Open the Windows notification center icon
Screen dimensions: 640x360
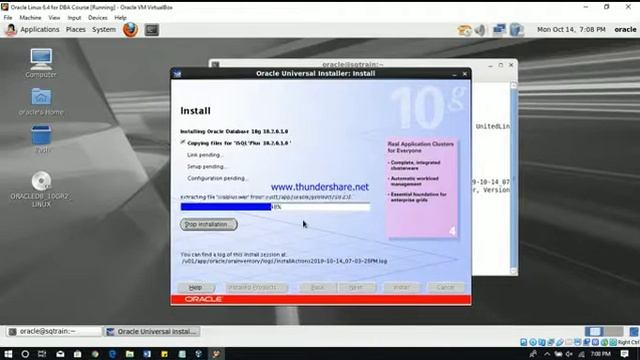pos(624,354)
